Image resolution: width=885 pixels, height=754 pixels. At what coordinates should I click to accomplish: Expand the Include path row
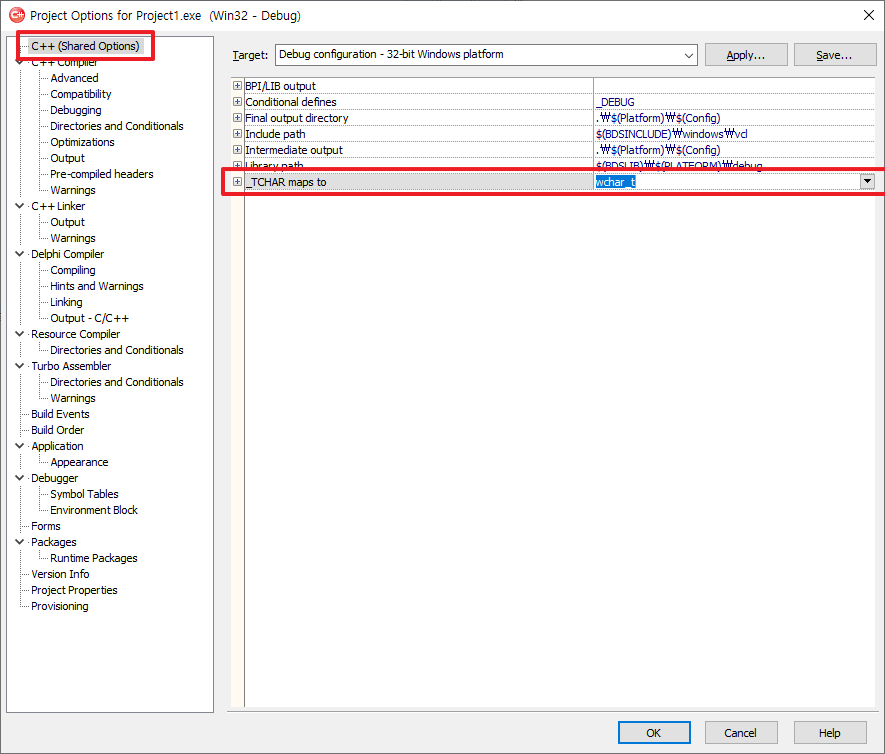point(238,134)
